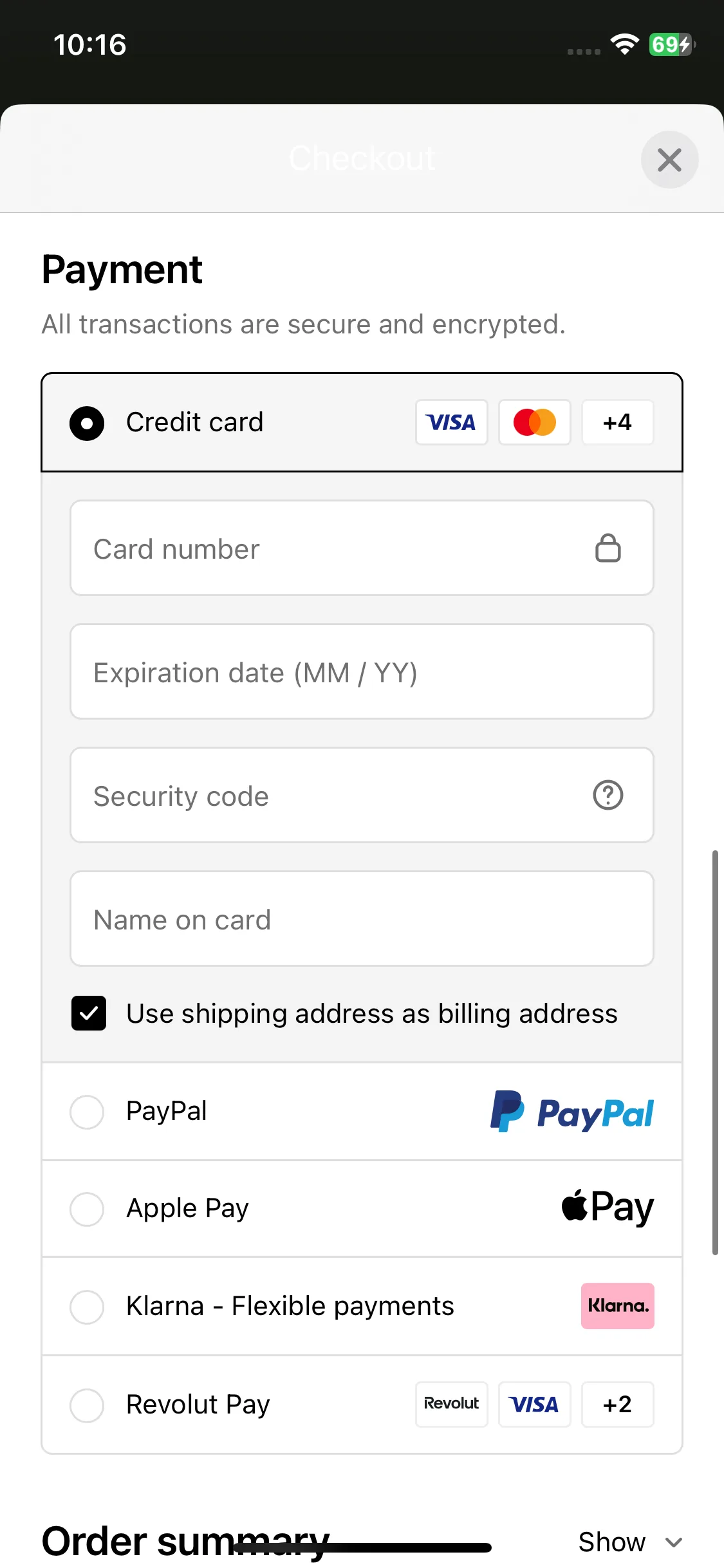Viewport: 724px width, 1568px height.
Task: Select Klarna - Flexible payments option
Action: point(87,1307)
